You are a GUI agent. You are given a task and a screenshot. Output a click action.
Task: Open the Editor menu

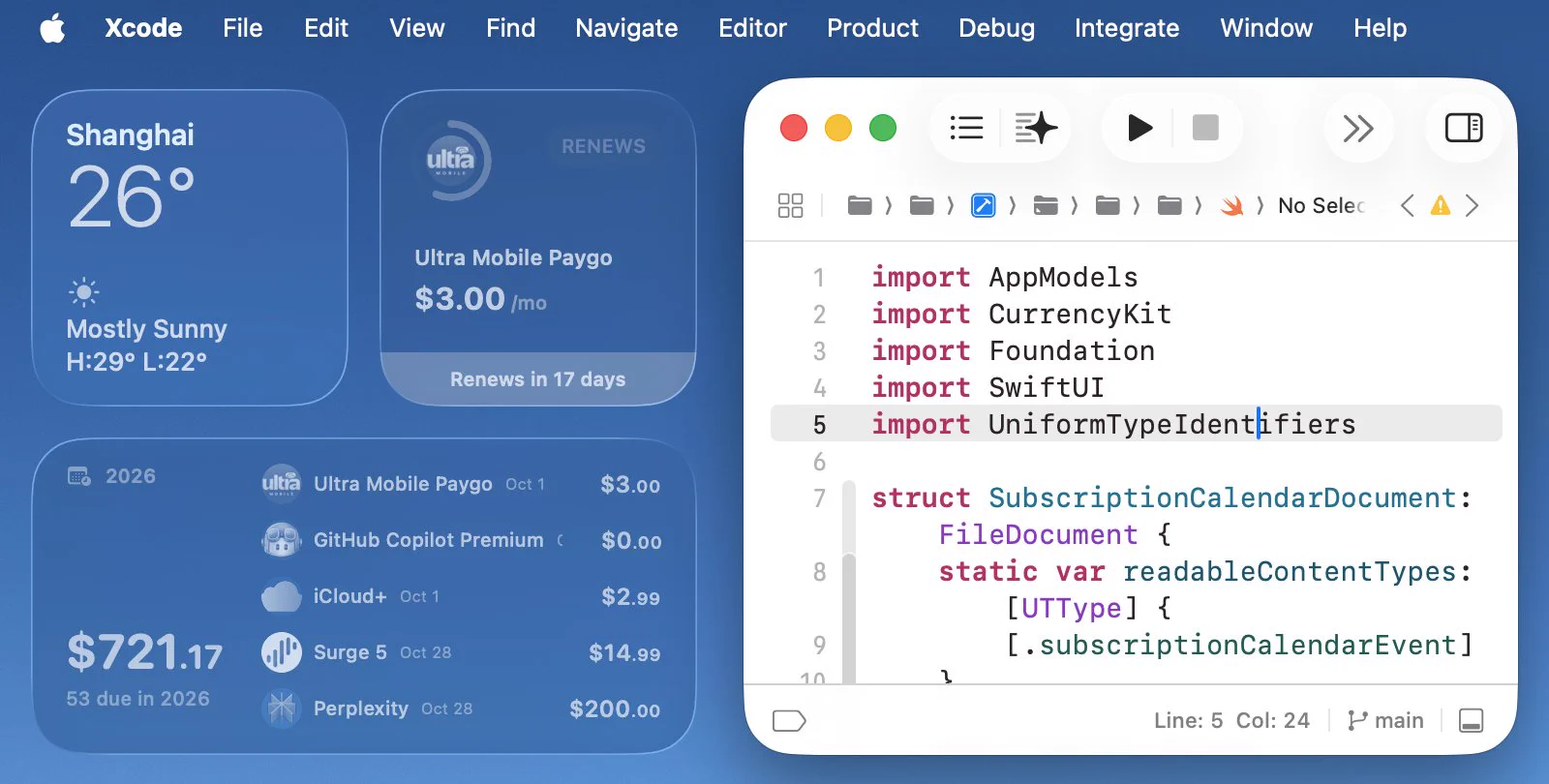pyautogui.click(x=752, y=28)
